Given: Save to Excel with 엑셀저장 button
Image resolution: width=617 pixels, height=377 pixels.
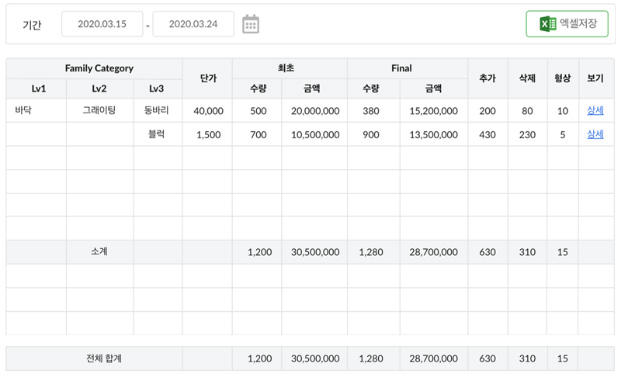Looking at the screenshot, I should pyautogui.click(x=567, y=24).
